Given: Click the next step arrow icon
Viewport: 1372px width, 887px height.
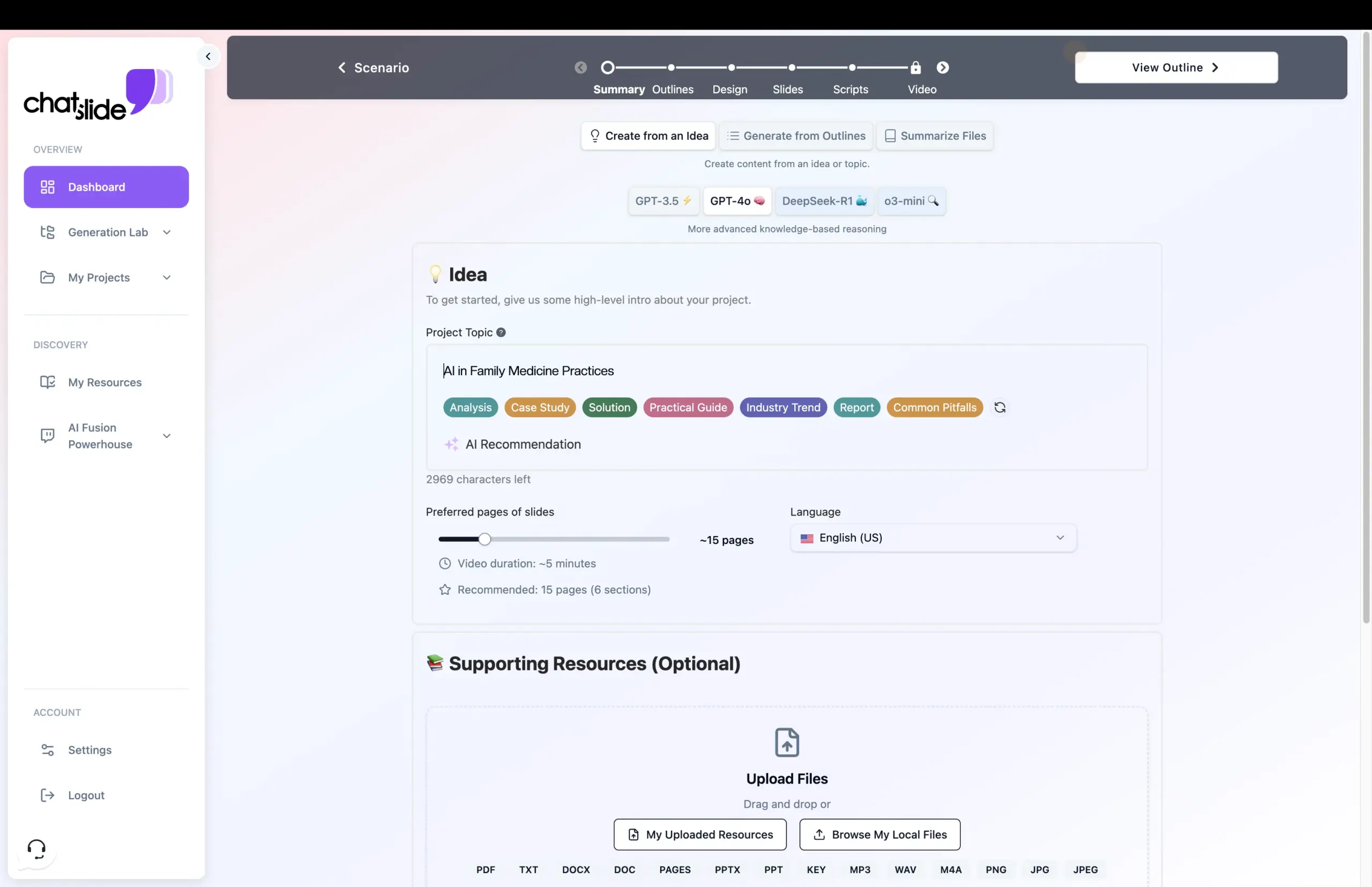Looking at the screenshot, I should coord(942,68).
